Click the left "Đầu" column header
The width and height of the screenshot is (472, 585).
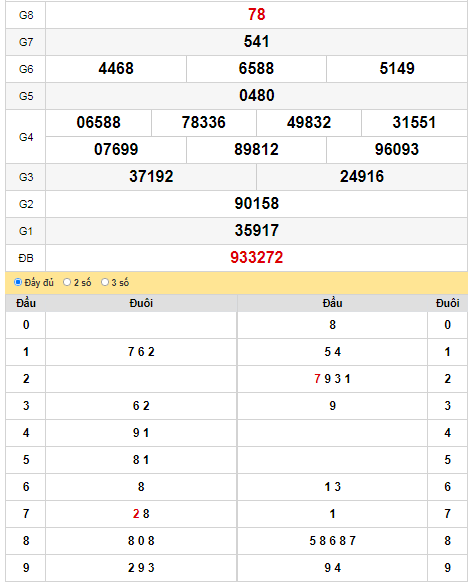26,303
